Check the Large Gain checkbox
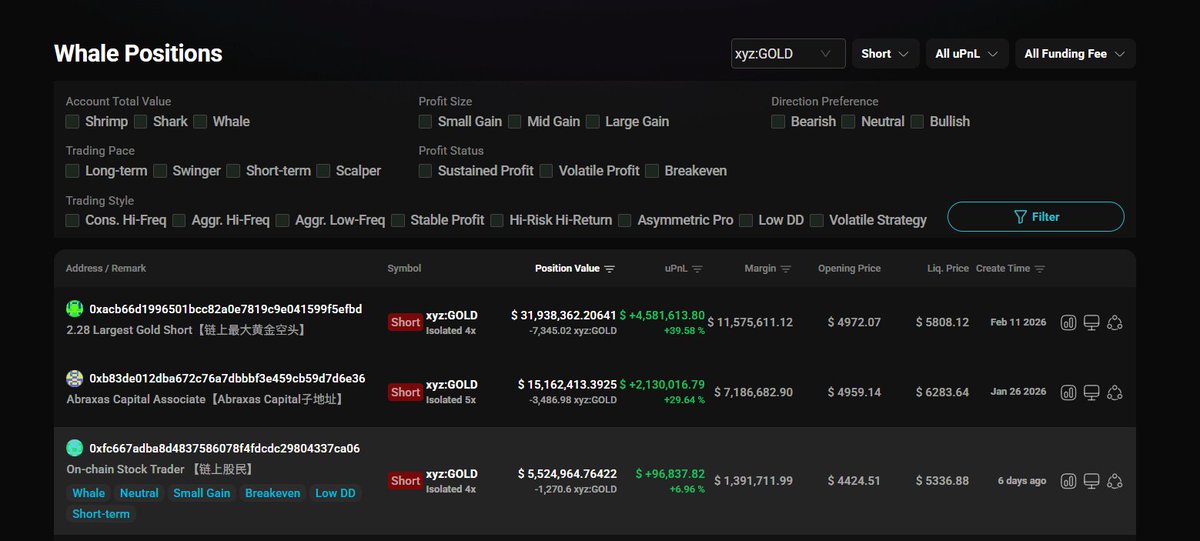This screenshot has width=1200, height=541. [592, 121]
